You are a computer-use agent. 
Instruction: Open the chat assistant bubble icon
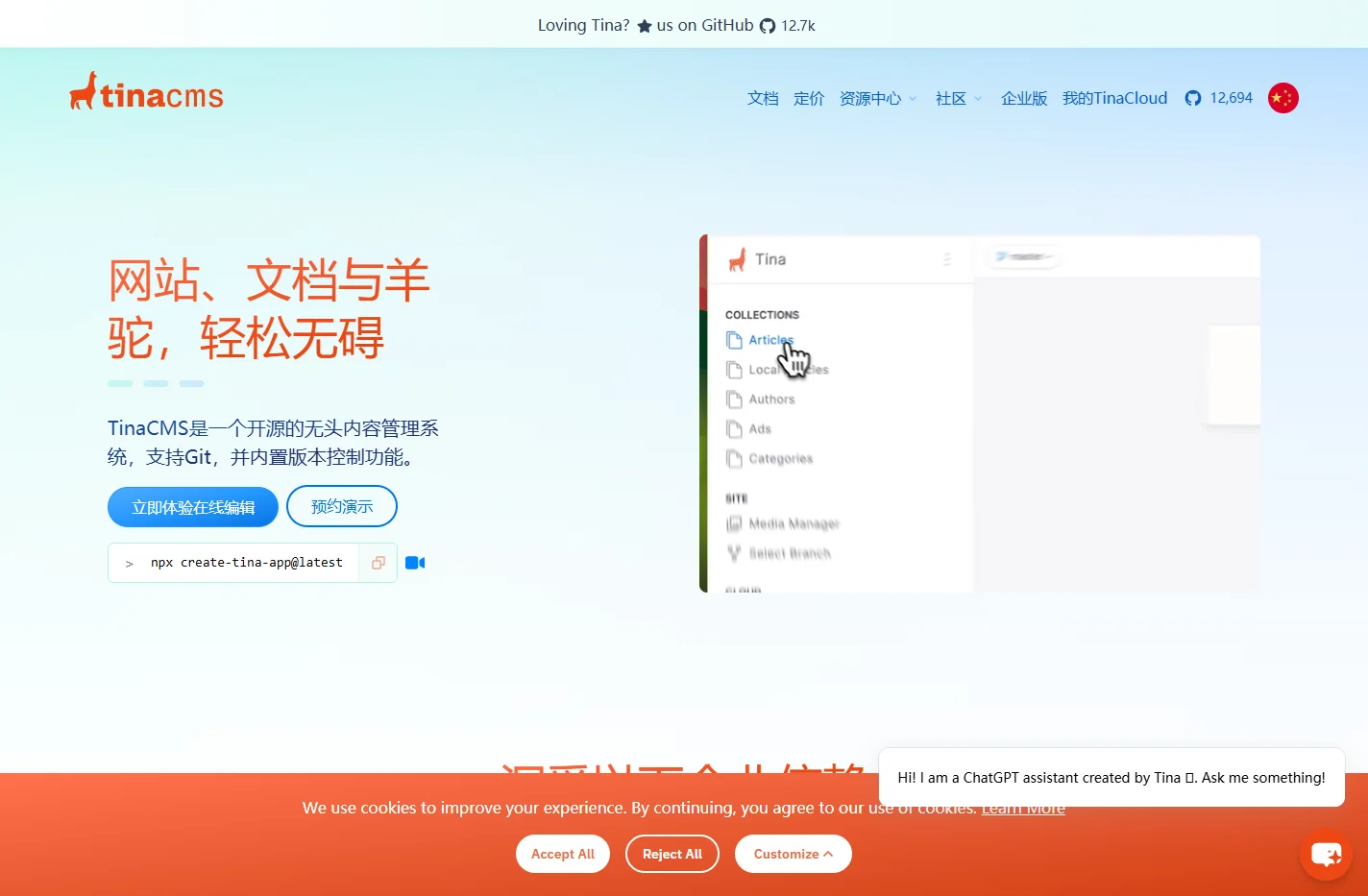[1326, 854]
